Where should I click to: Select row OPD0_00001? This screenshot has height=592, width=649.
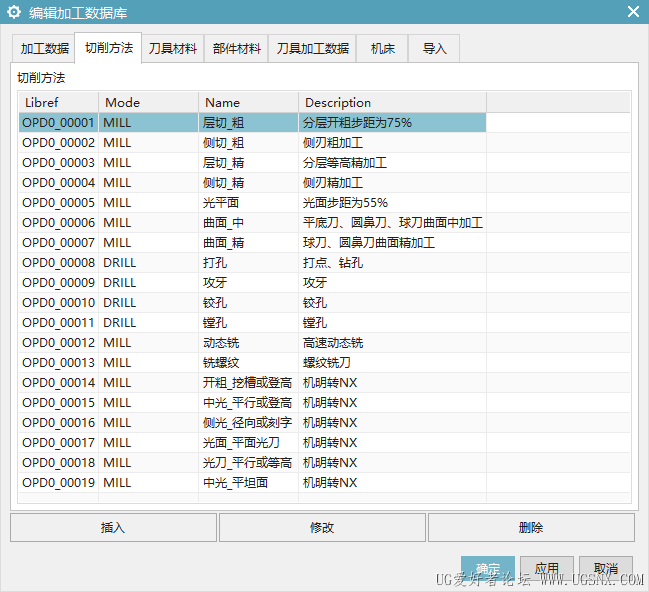pos(252,123)
